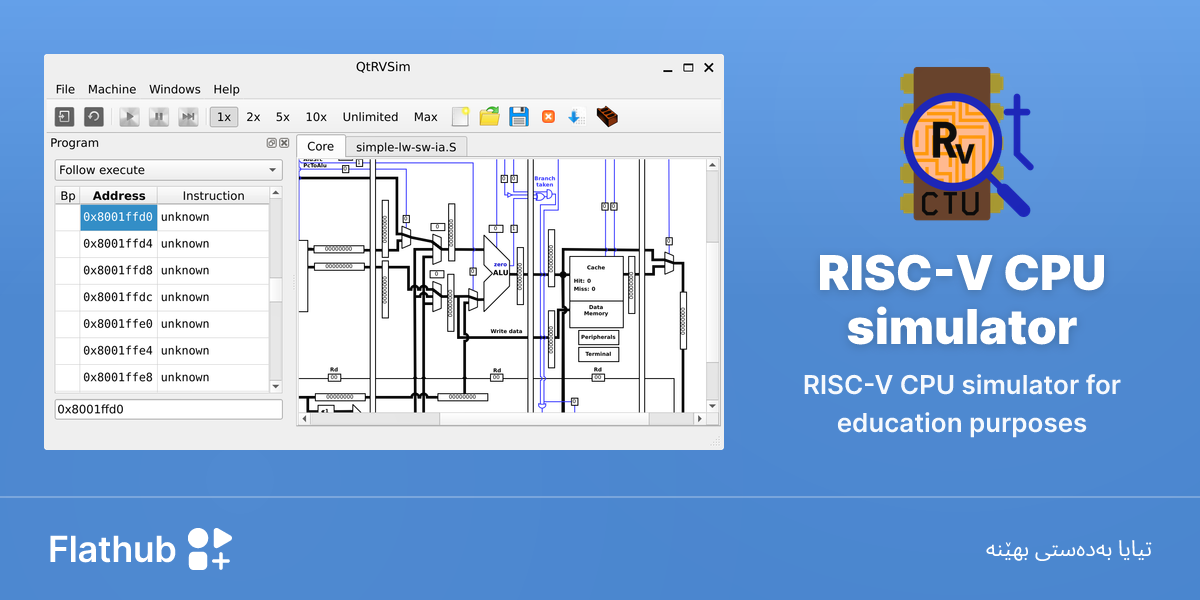Image resolution: width=1200 pixels, height=600 pixels.
Task: Close the Program dock panel
Action: (x=284, y=143)
